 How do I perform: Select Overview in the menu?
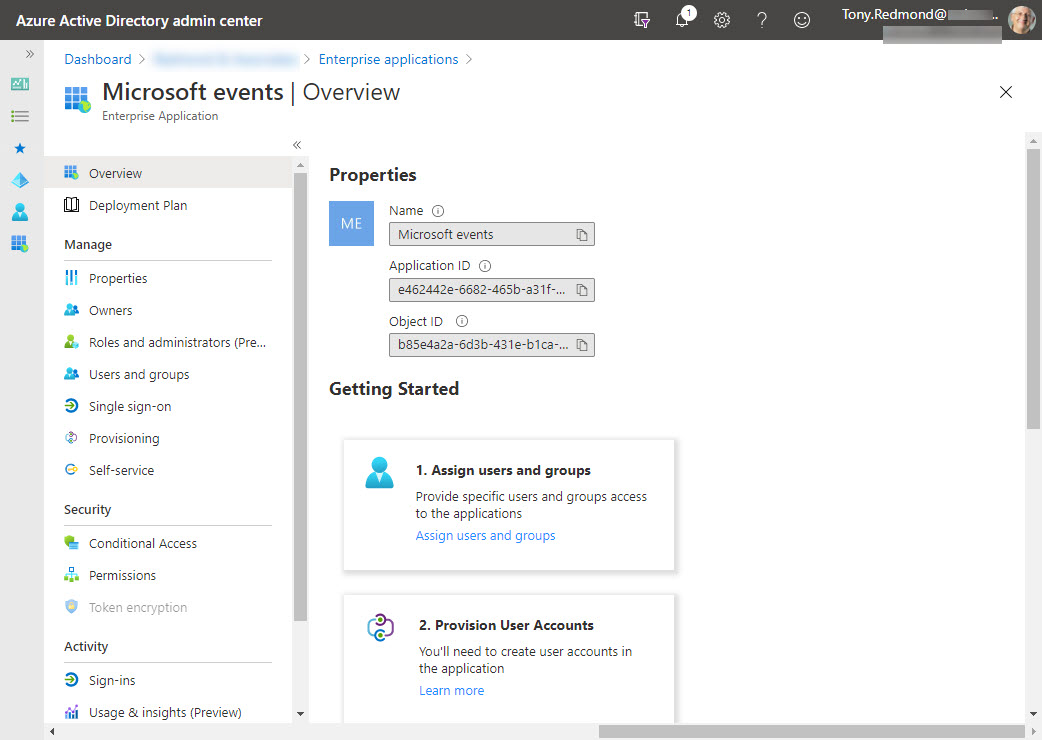(x=168, y=173)
